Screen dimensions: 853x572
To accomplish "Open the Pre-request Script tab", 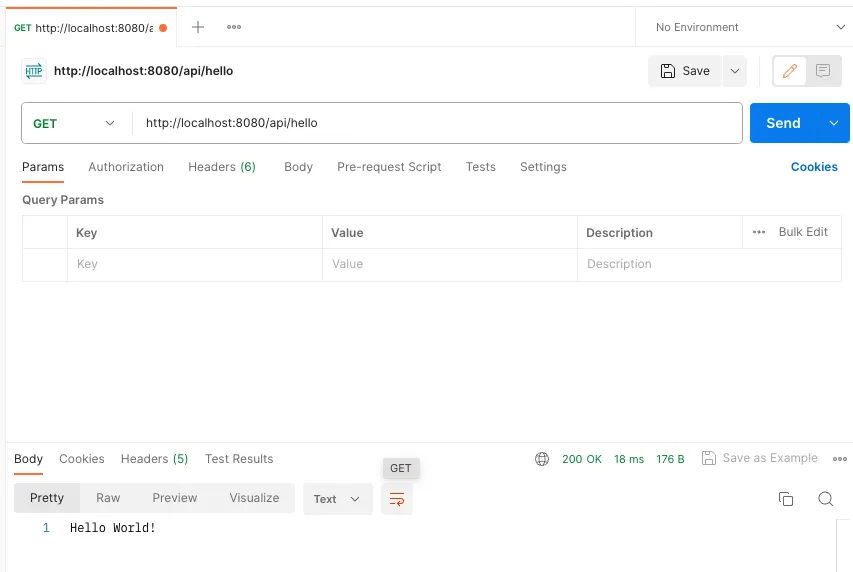I will (x=389, y=167).
